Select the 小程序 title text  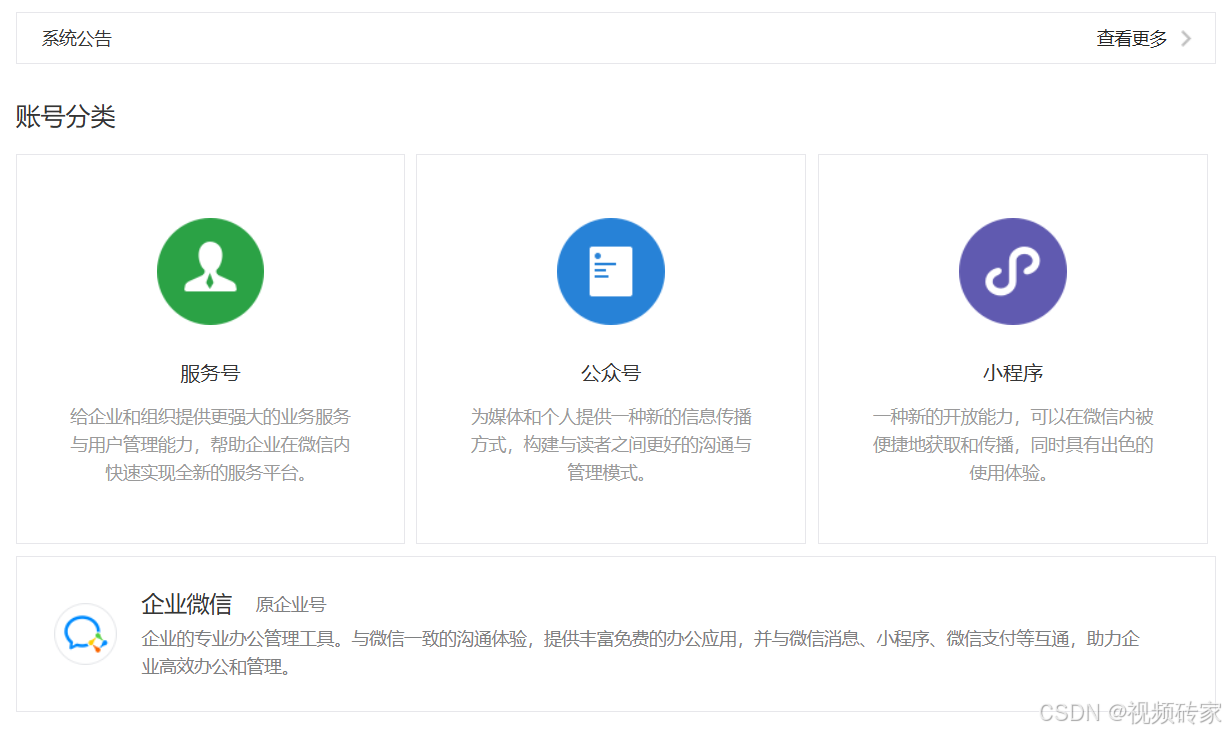[x=1013, y=374]
